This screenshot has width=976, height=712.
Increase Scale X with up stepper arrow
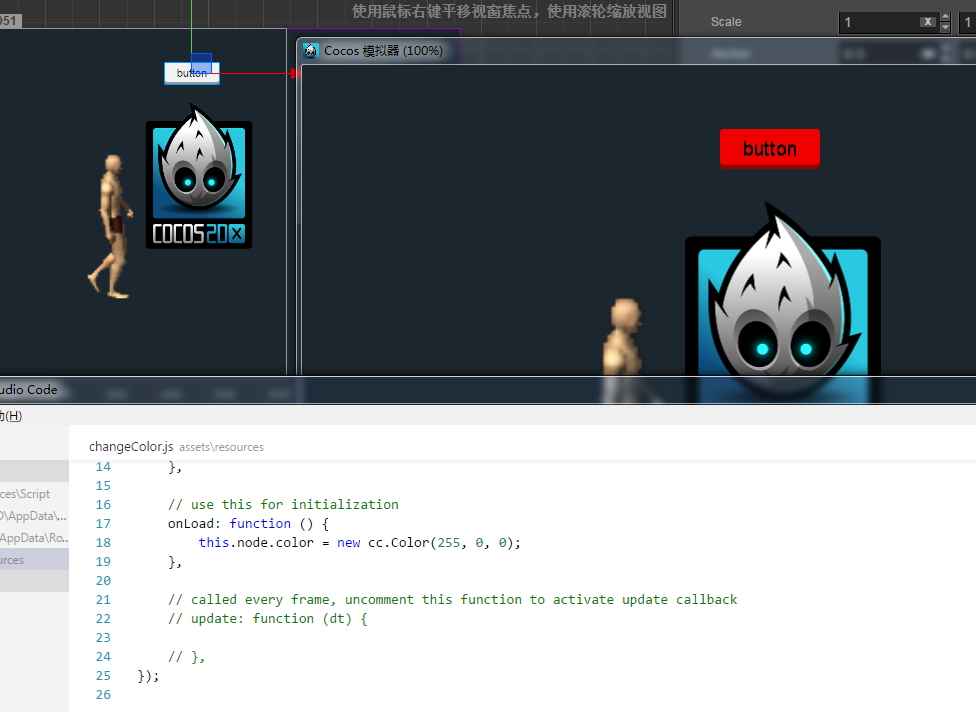click(945, 17)
